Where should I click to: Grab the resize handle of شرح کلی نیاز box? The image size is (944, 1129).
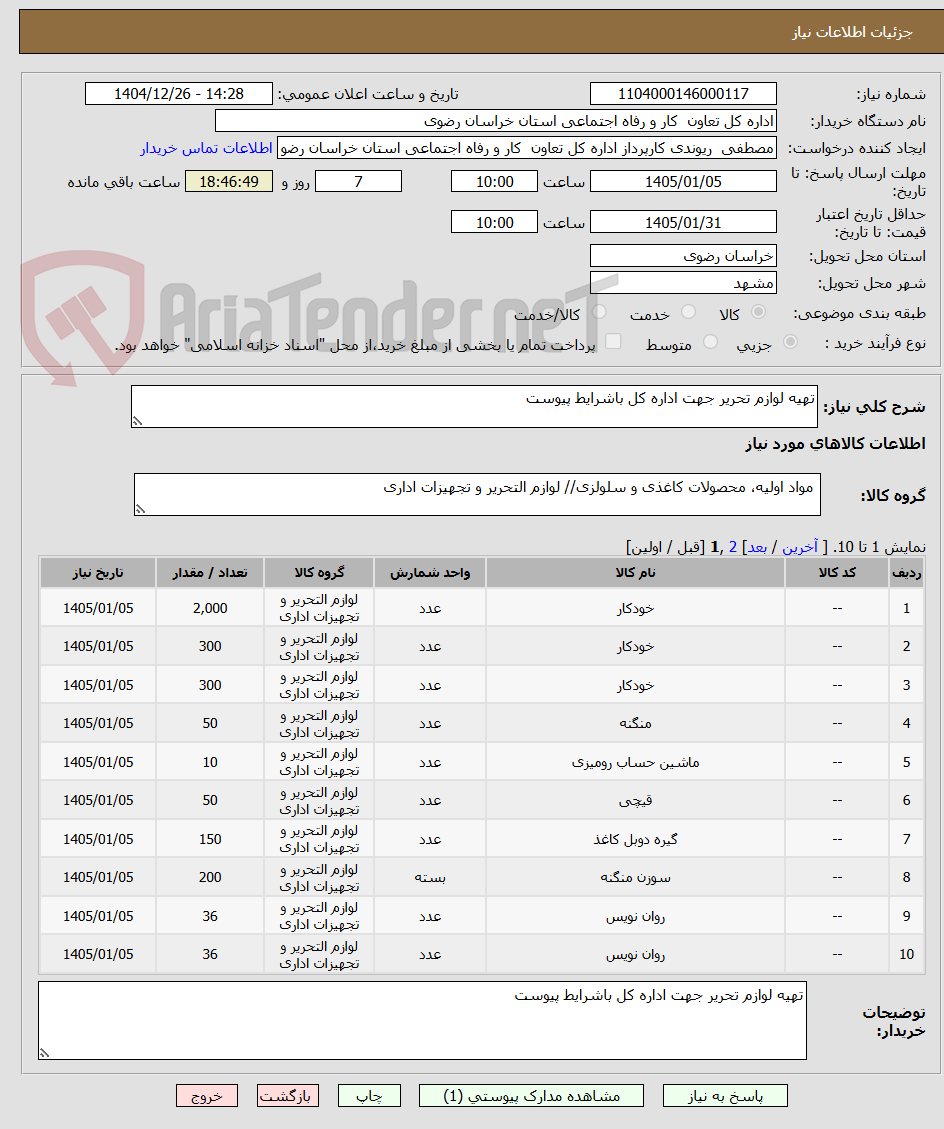click(x=138, y=421)
